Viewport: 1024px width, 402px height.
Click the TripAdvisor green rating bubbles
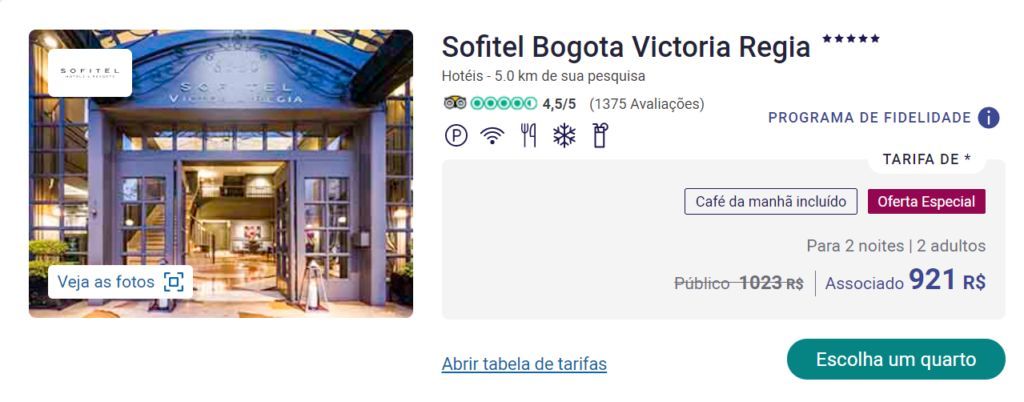(x=504, y=104)
